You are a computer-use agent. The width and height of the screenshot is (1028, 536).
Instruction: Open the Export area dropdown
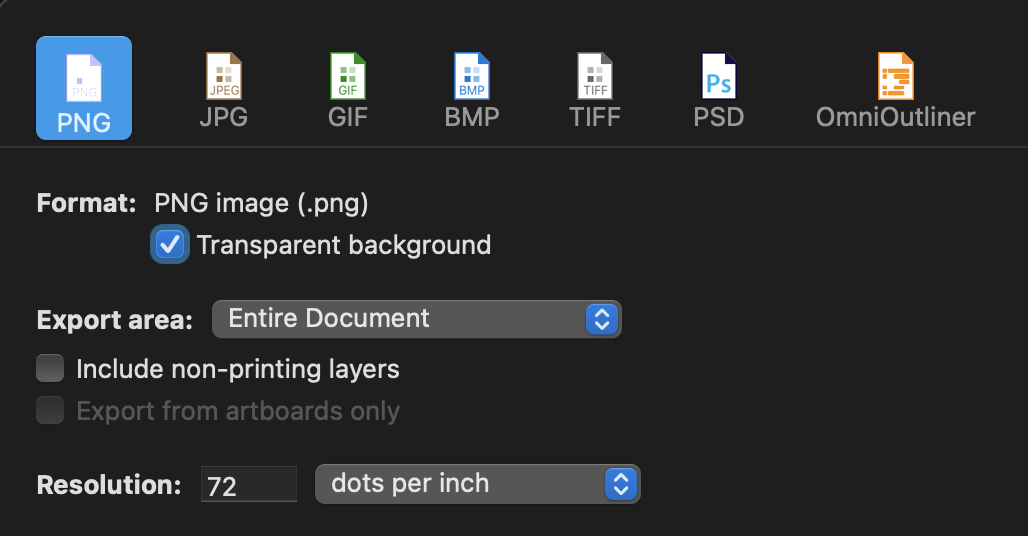click(x=416, y=319)
